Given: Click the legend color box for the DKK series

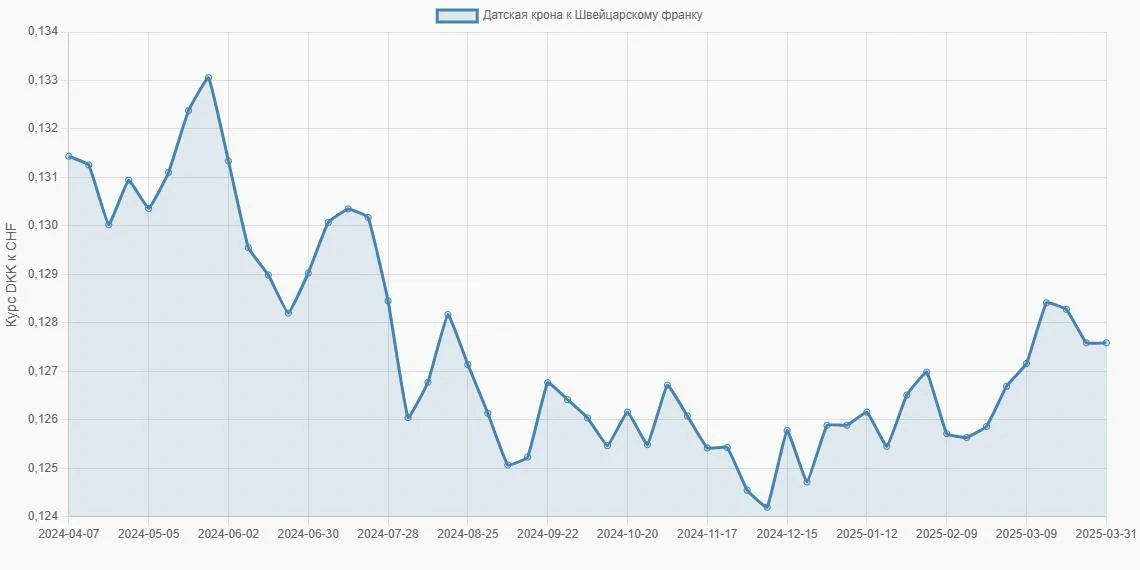Looking at the screenshot, I should [x=456, y=15].
